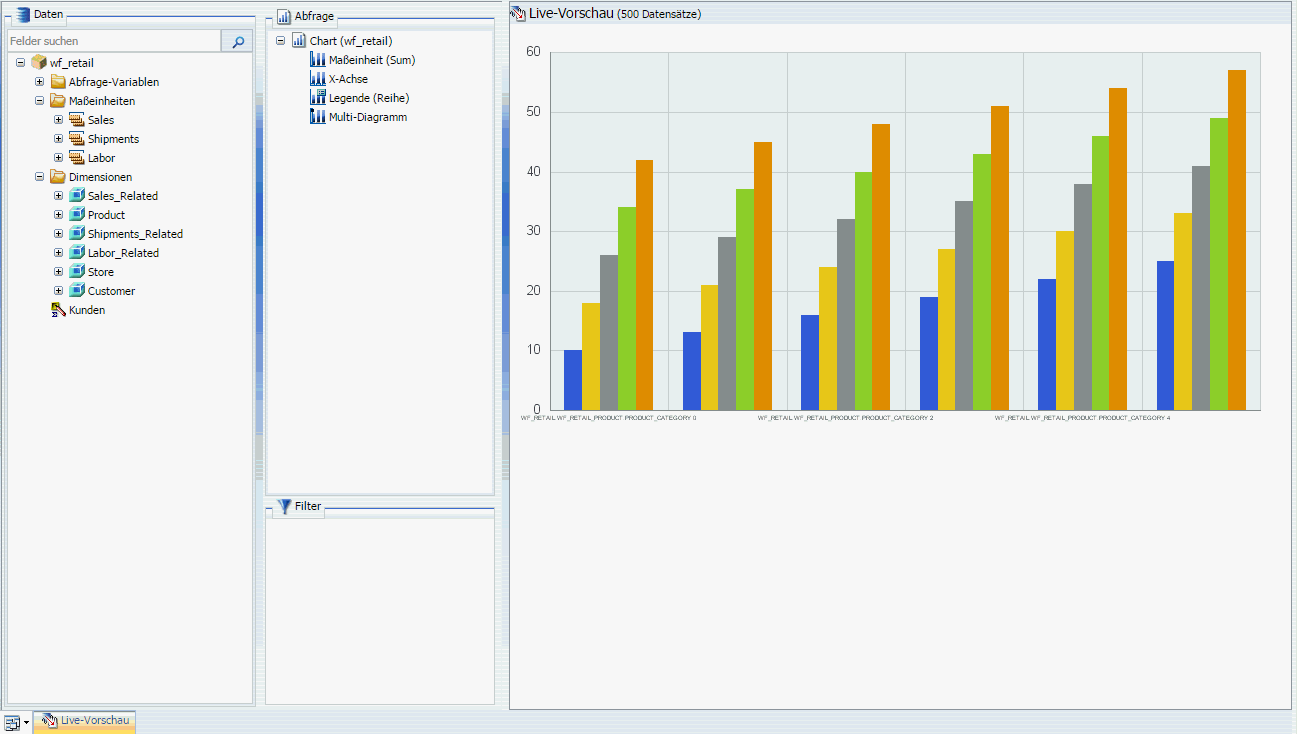Image resolution: width=1297 pixels, height=734 pixels.
Task: Click the Product cube icon
Action: click(77, 215)
